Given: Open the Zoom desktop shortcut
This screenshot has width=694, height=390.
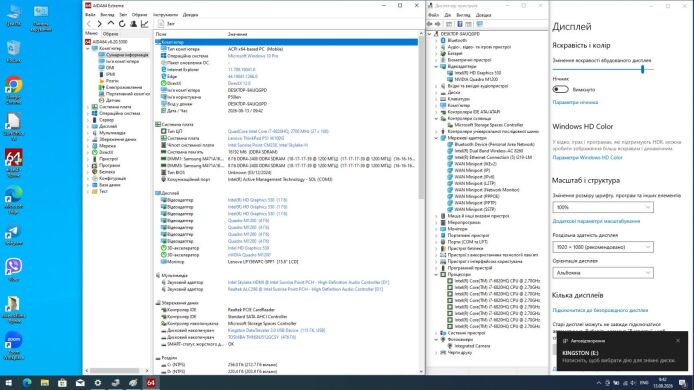Looking at the screenshot, I should (13, 346).
